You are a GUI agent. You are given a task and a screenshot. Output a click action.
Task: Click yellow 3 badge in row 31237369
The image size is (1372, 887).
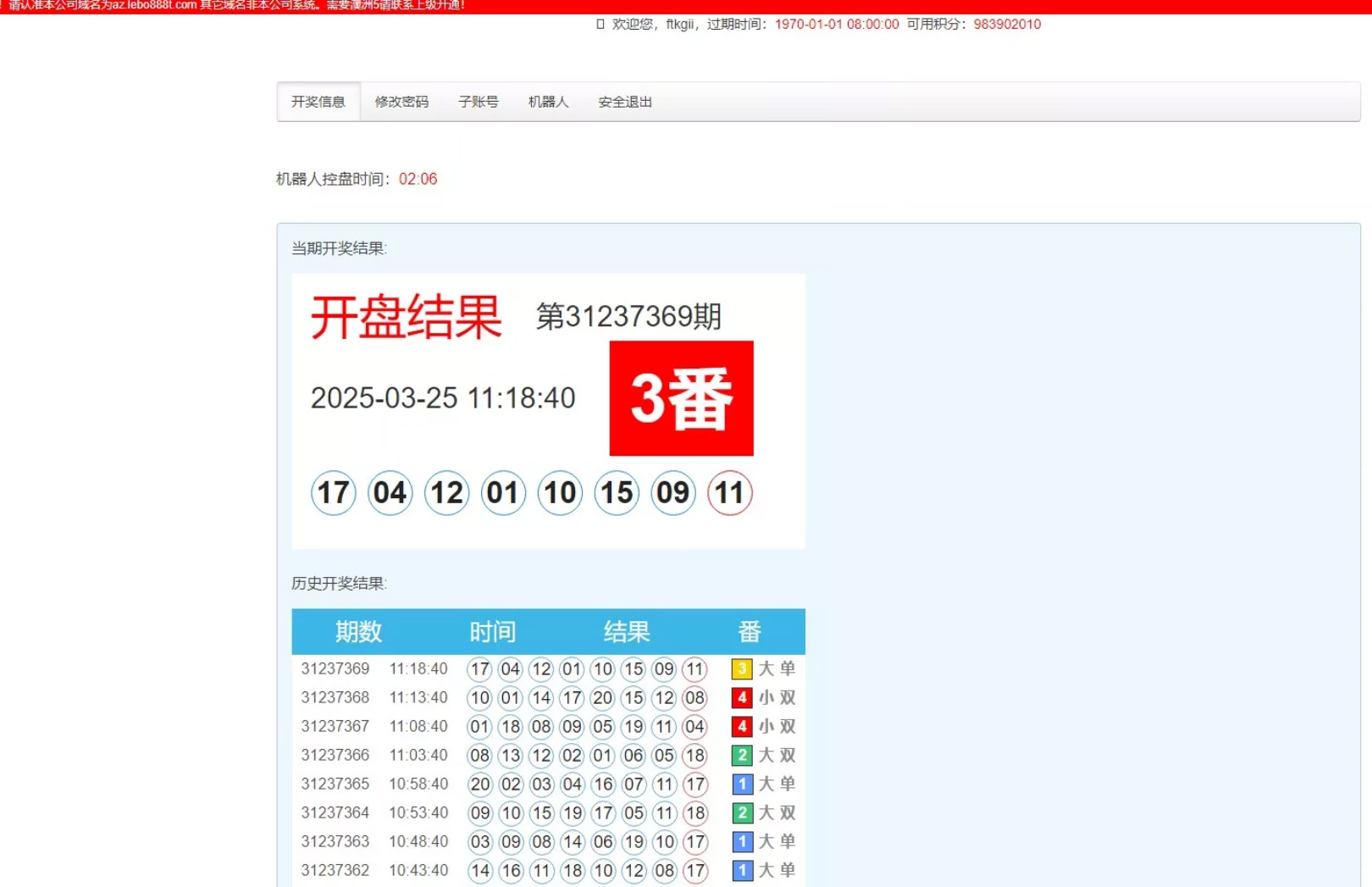pos(742,669)
